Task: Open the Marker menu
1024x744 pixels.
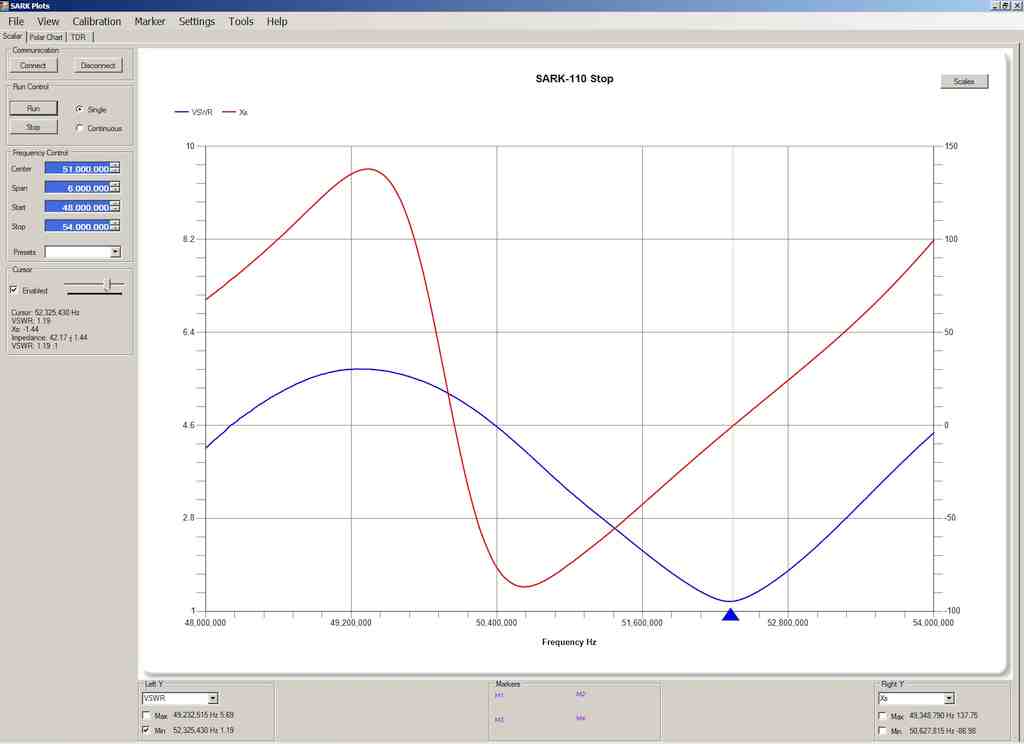Action: click(150, 21)
